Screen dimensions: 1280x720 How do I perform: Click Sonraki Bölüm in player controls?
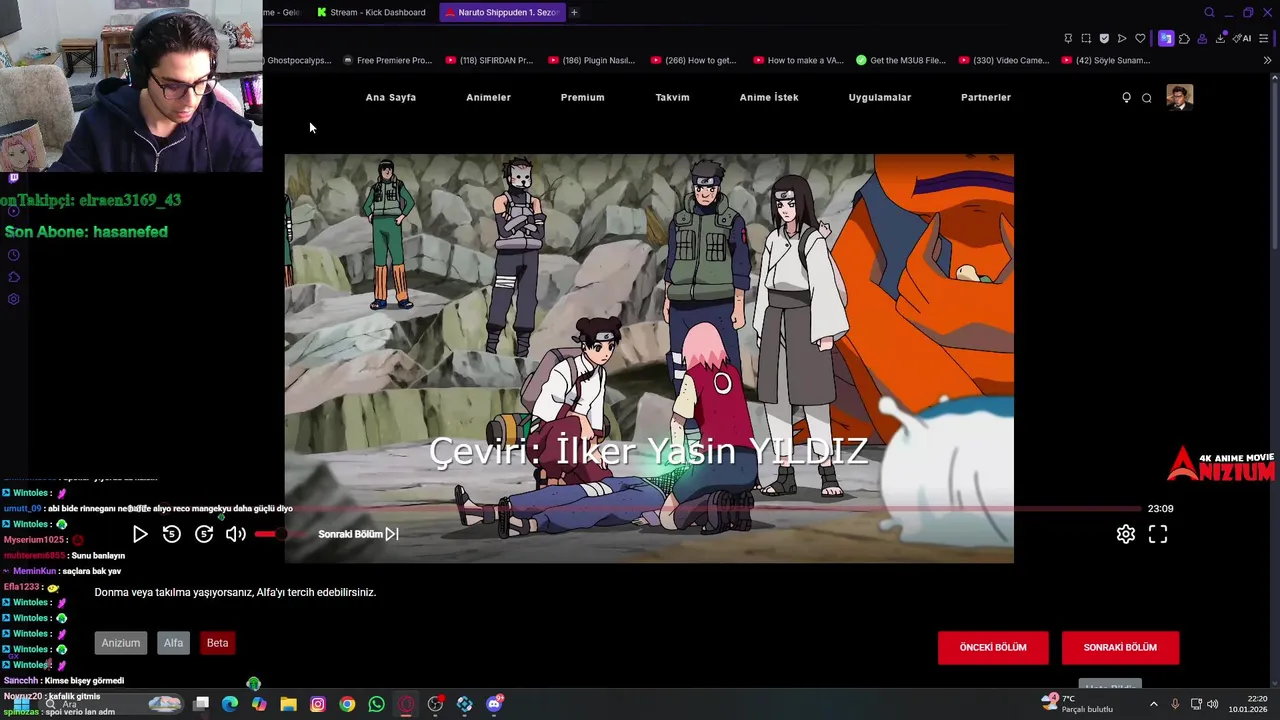pyautogui.click(x=358, y=534)
